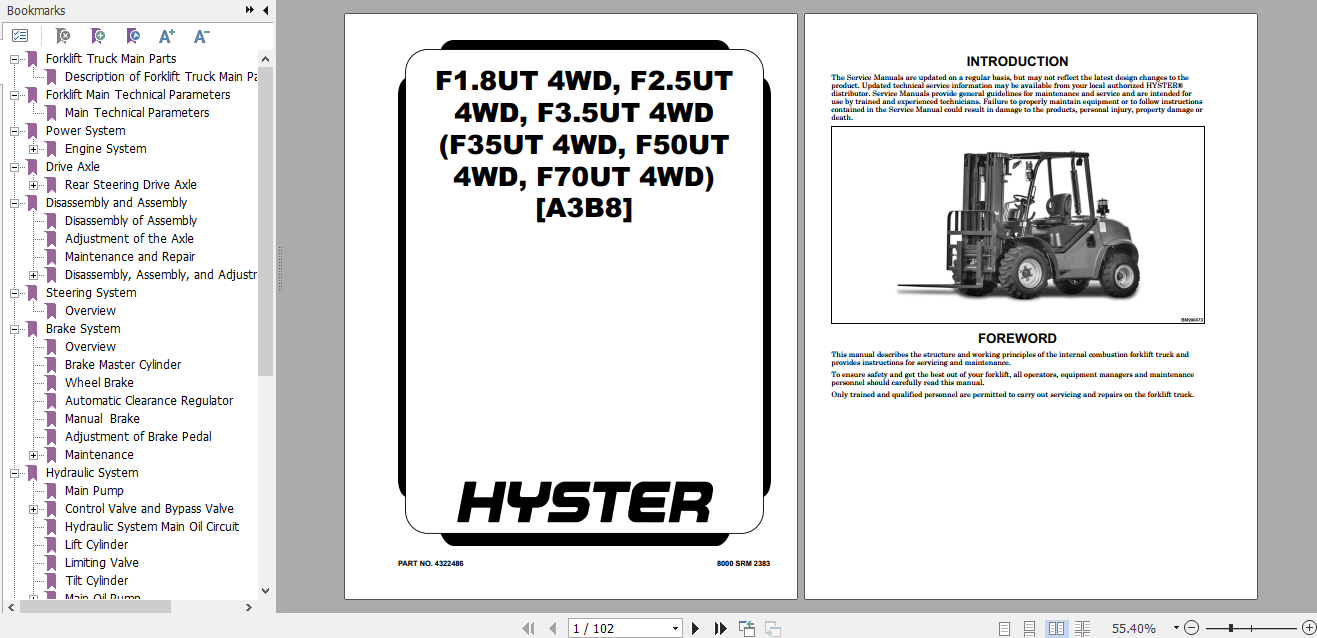Open the bookmark options list icon
This screenshot has height=638, width=1317.
[x=20, y=35]
